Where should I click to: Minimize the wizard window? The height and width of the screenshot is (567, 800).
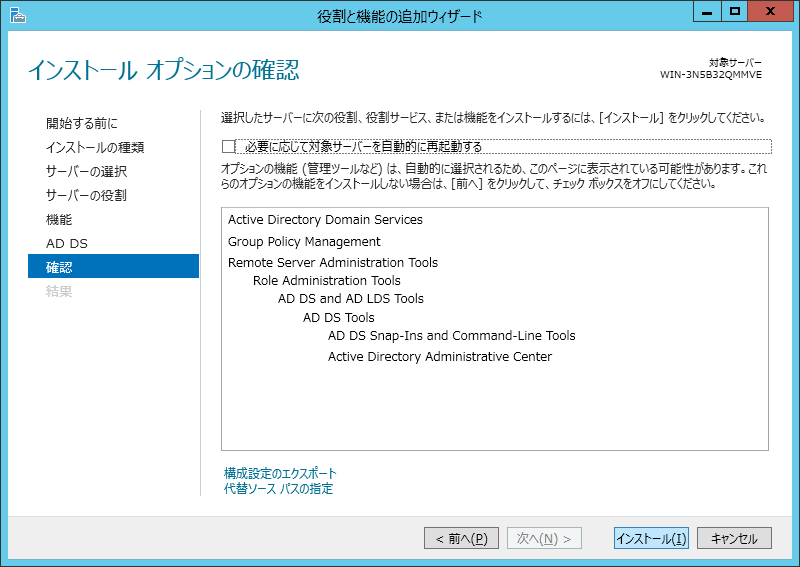click(707, 12)
